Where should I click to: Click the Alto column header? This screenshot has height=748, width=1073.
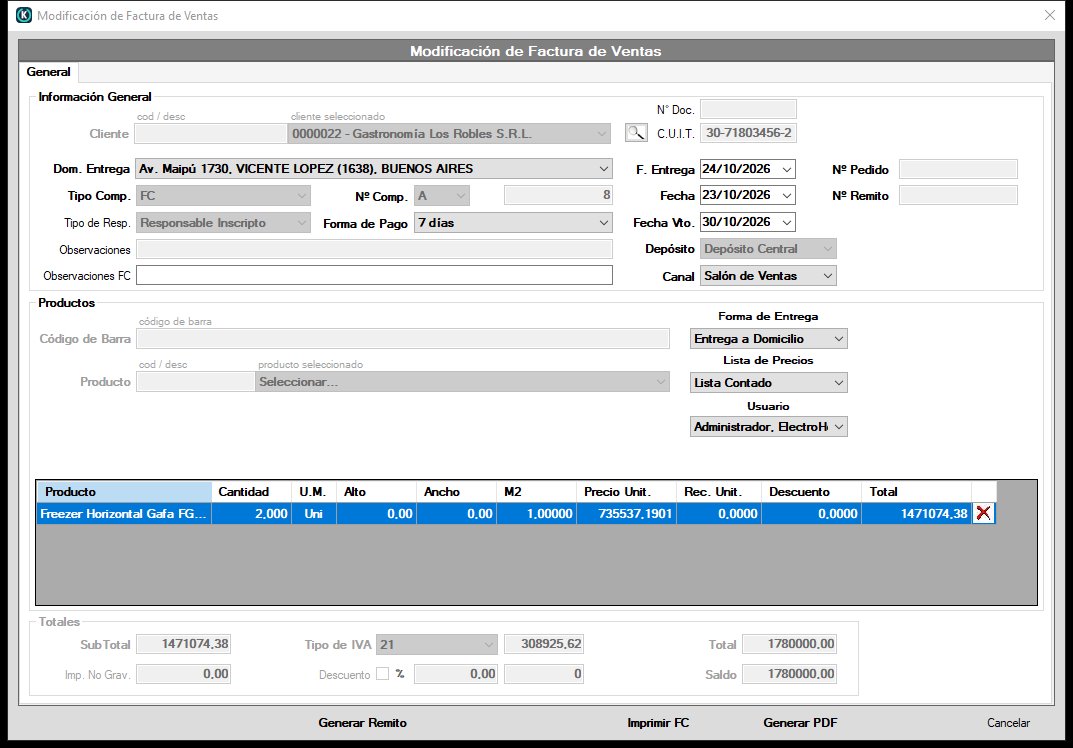(376, 491)
